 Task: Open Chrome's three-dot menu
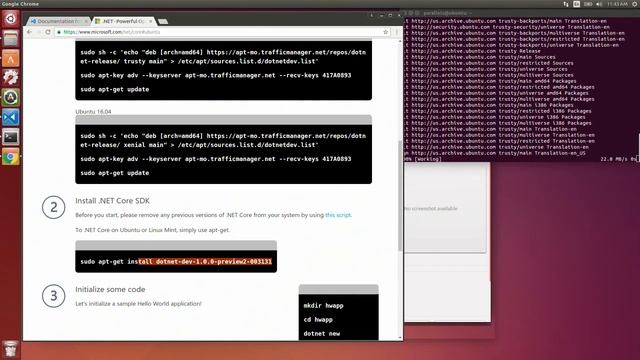pyautogui.click(x=397, y=32)
